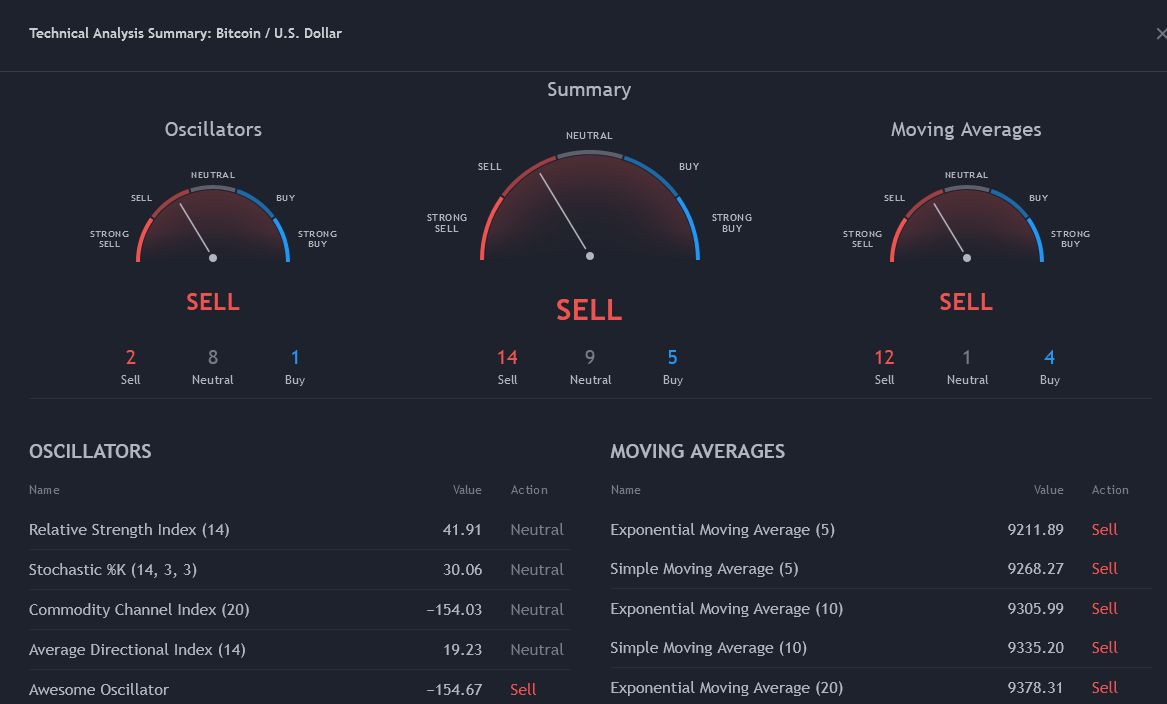Screen dimensions: 1167x704
Task: Click the RSI value 41.91
Action: [x=462, y=530]
